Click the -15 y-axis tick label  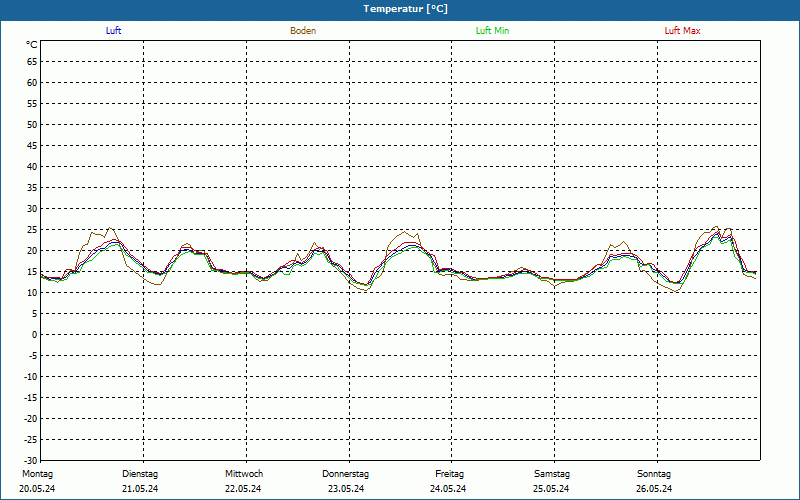pos(31,397)
